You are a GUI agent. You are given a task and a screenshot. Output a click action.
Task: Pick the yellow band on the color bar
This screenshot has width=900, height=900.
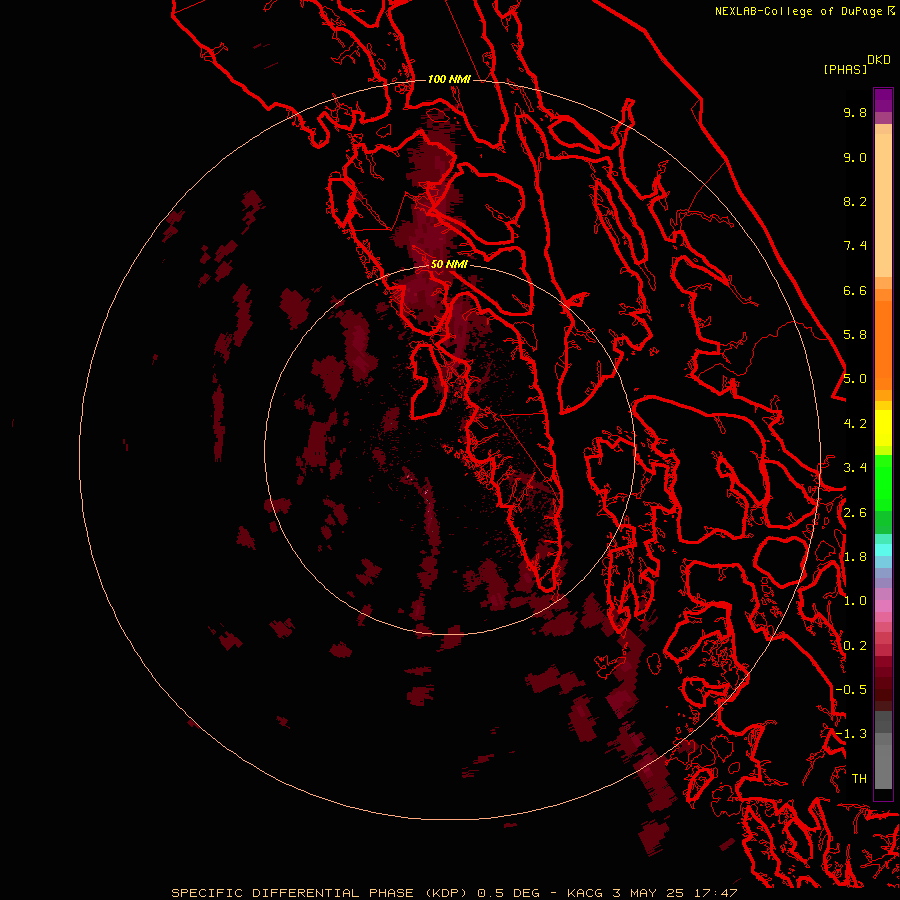click(883, 428)
